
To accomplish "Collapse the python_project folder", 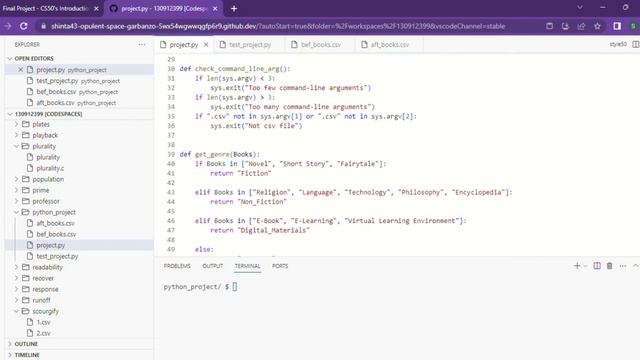I will click(16, 212).
